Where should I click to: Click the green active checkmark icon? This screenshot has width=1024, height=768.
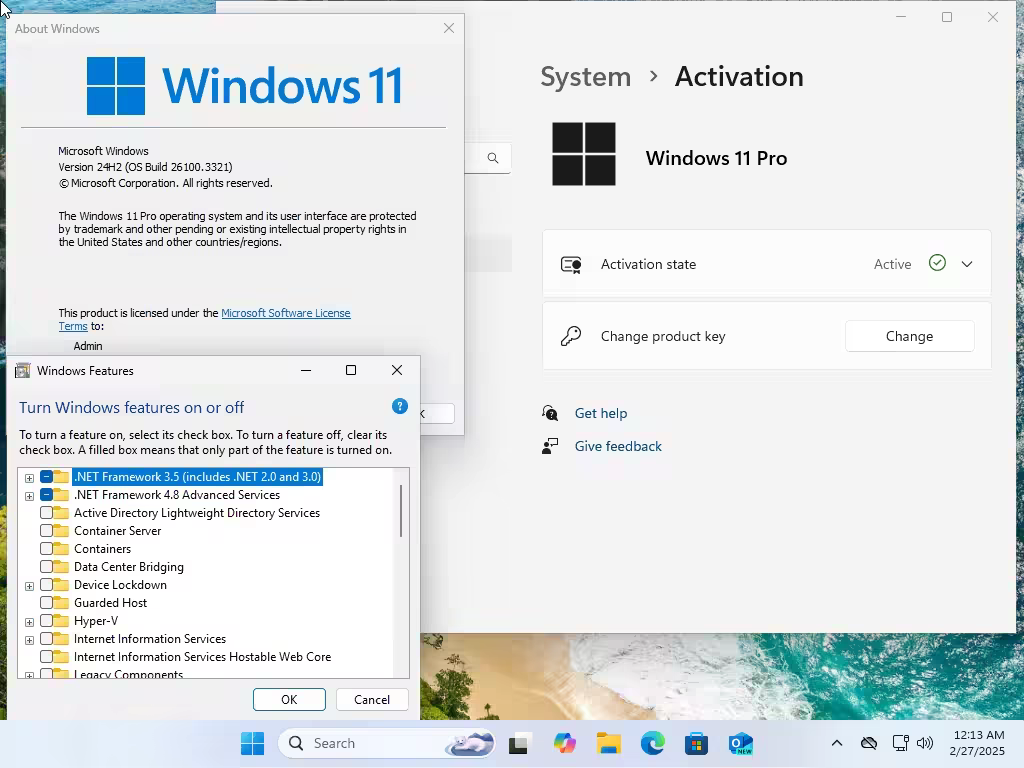pyautogui.click(x=937, y=263)
